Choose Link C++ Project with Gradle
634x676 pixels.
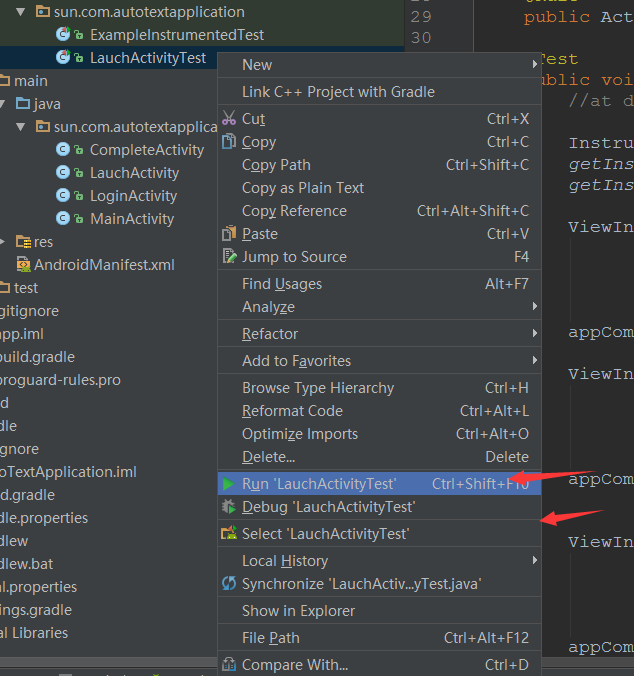coord(379,91)
